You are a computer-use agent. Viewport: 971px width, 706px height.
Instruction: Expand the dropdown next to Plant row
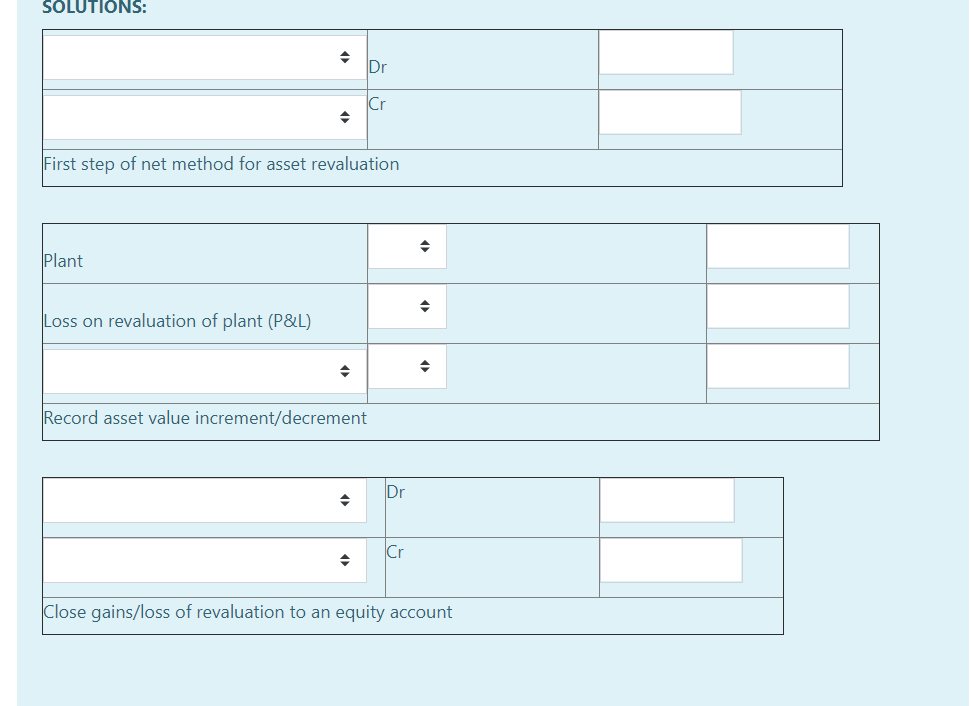coord(407,246)
